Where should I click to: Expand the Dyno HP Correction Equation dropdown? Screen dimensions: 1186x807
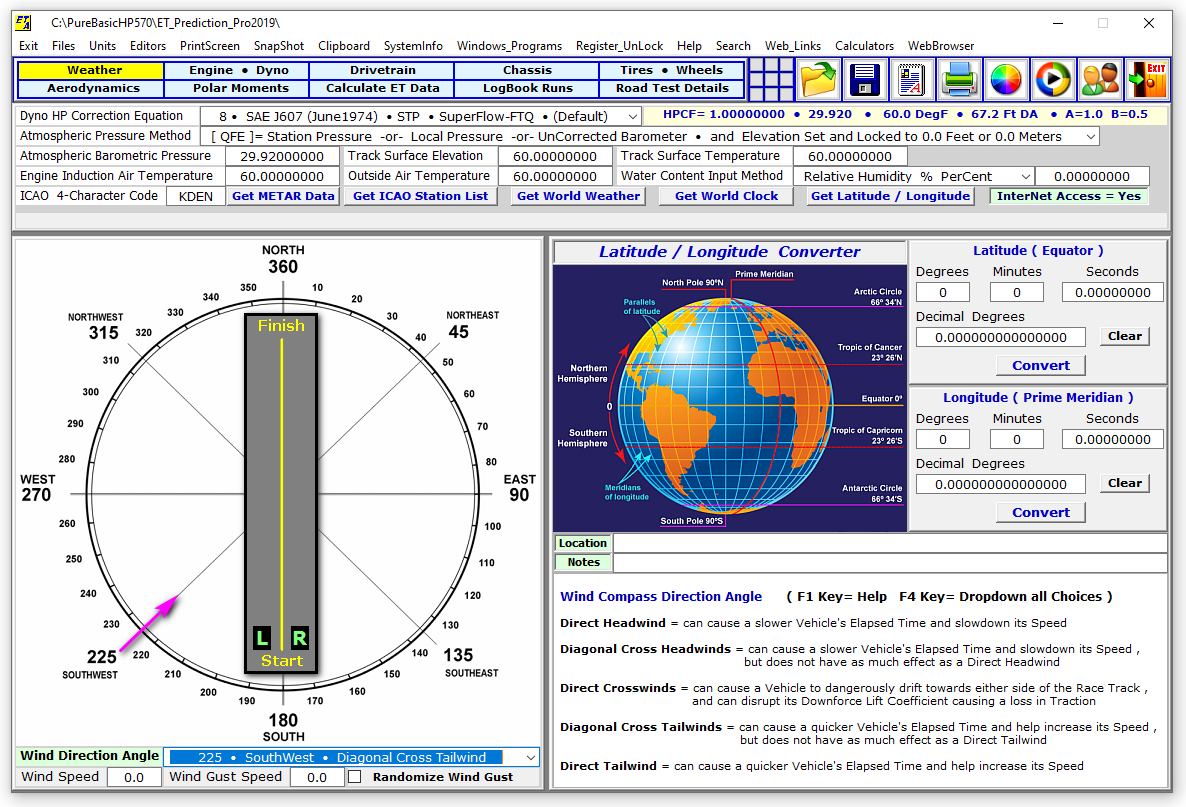click(632, 116)
